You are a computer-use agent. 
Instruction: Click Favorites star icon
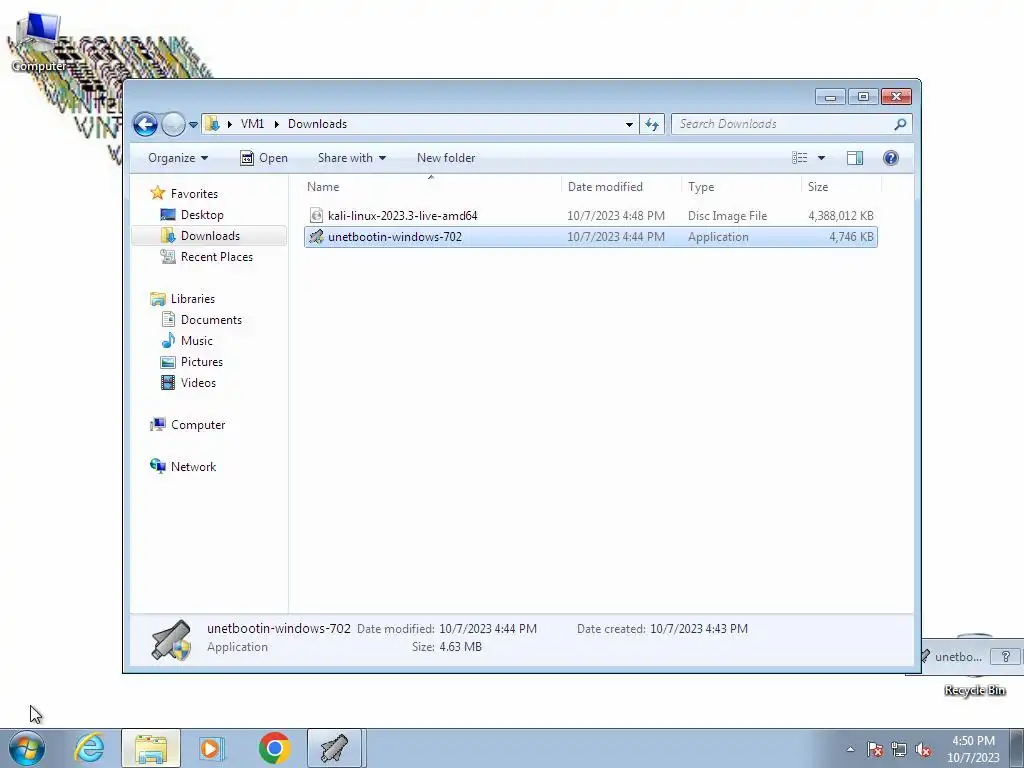(157, 193)
